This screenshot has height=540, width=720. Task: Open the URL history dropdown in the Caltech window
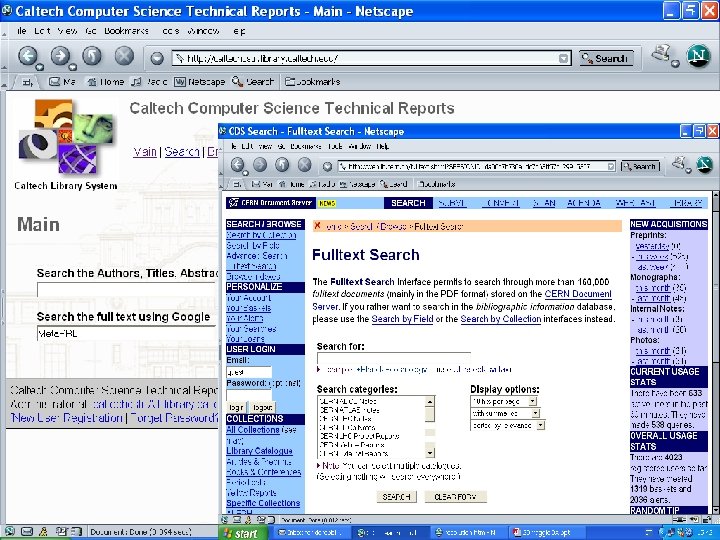tap(563, 58)
